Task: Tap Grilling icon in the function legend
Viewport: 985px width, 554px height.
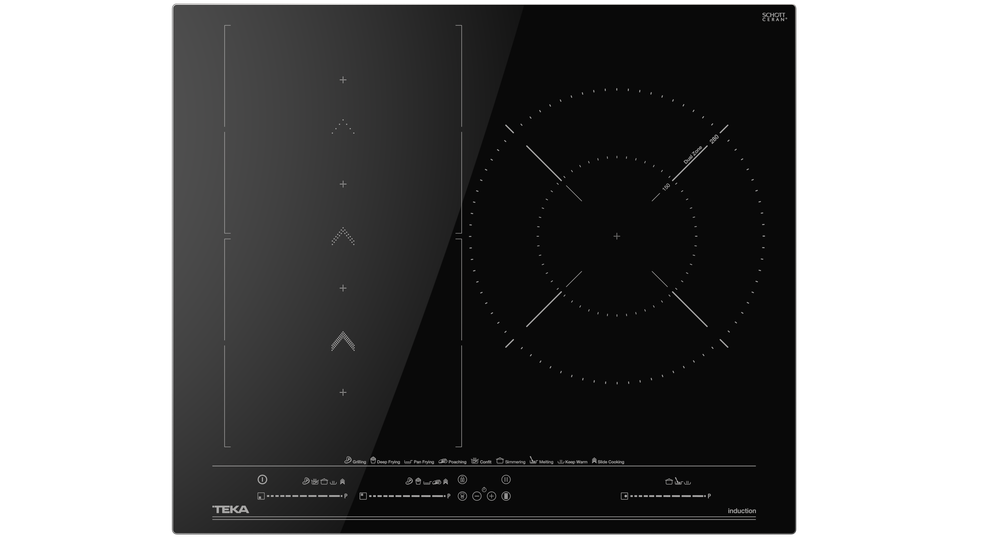Action: point(347,461)
